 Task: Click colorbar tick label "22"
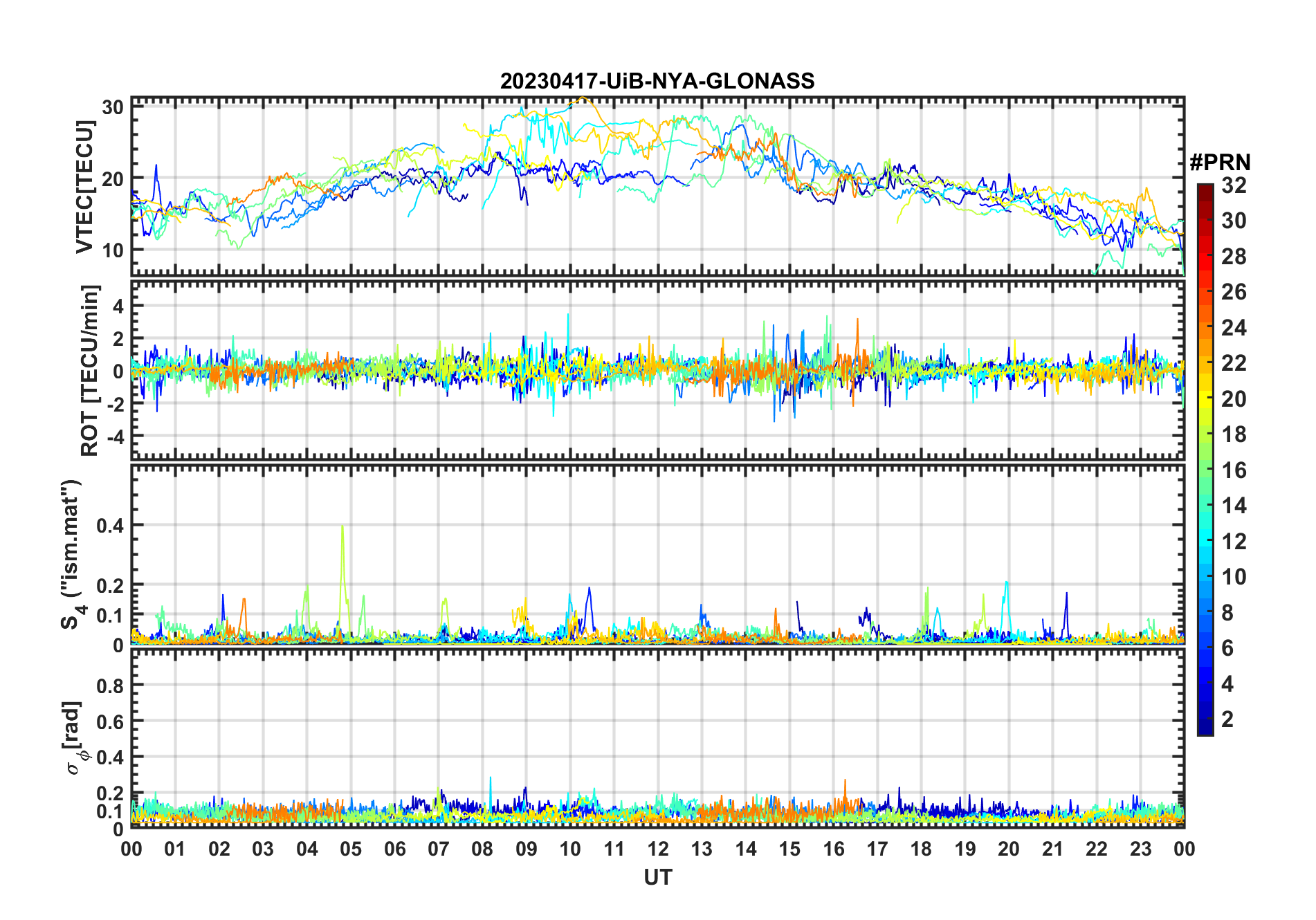coord(1234,363)
